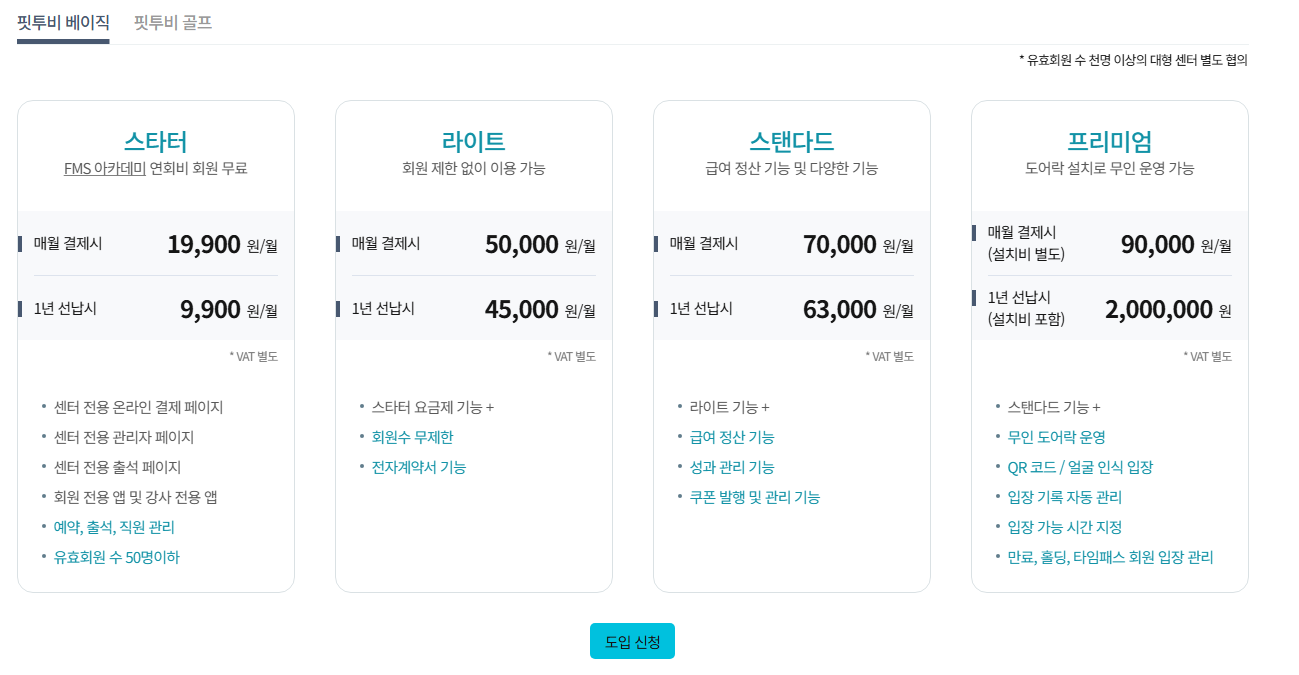This screenshot has height=675, width=1299.
Task: Click 쿠폰 발행 및 관리 기능 item
Action: click(x=755, y=497)
